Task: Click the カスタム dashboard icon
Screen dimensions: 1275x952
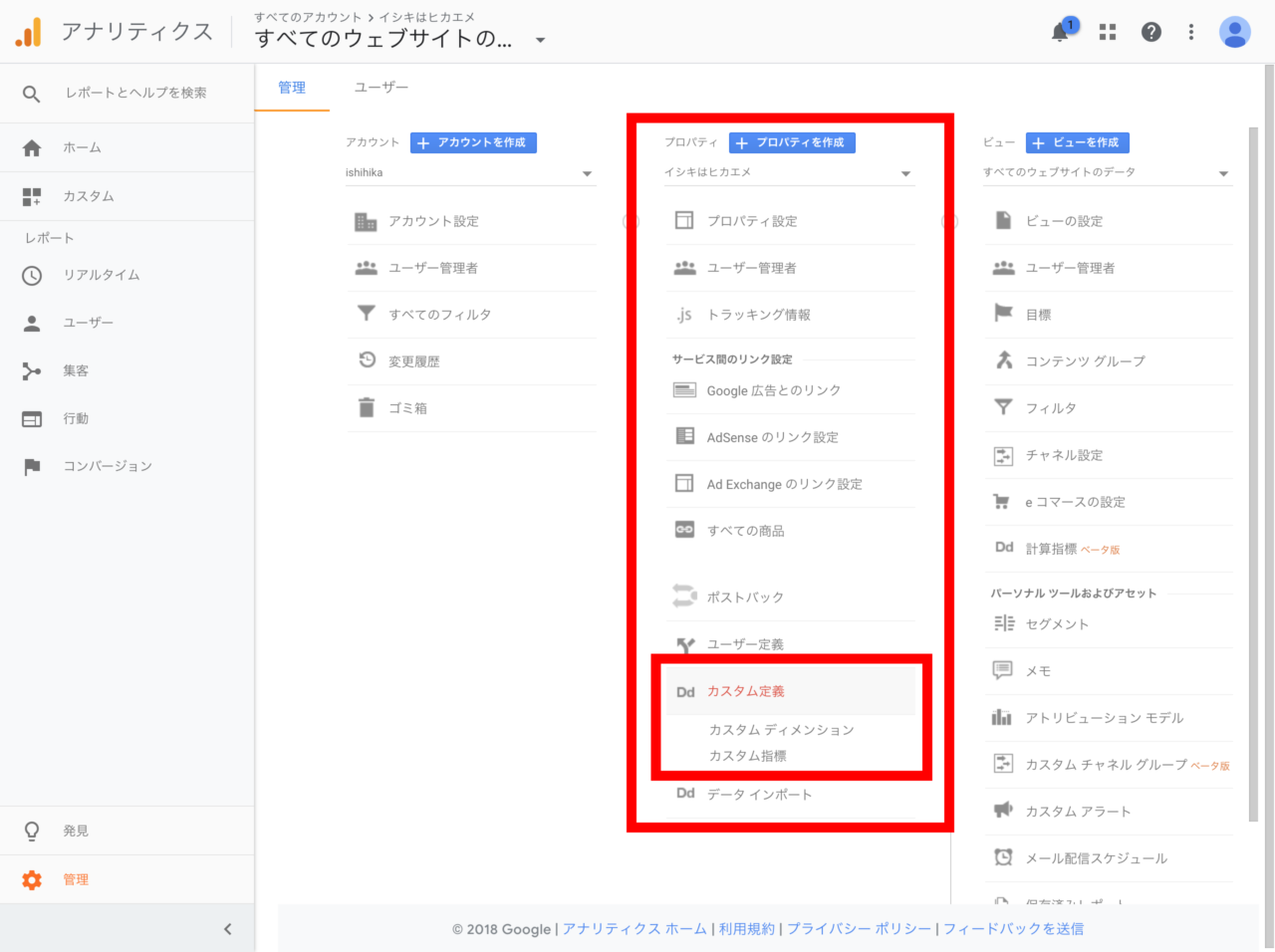Action: pos(32,197)
